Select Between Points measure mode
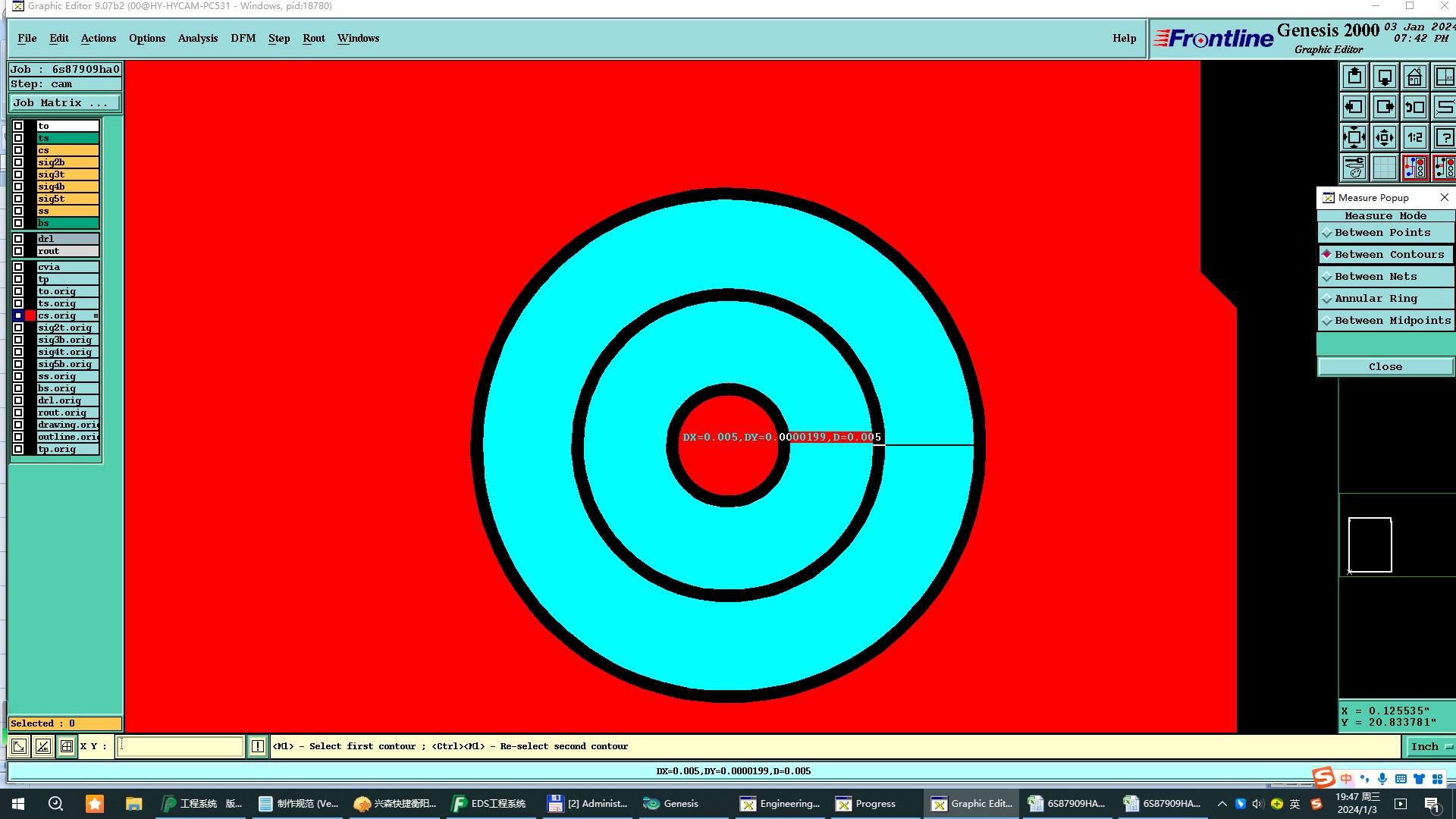The width and height of the screenshot is (1456, 819). pos(1382,233)
